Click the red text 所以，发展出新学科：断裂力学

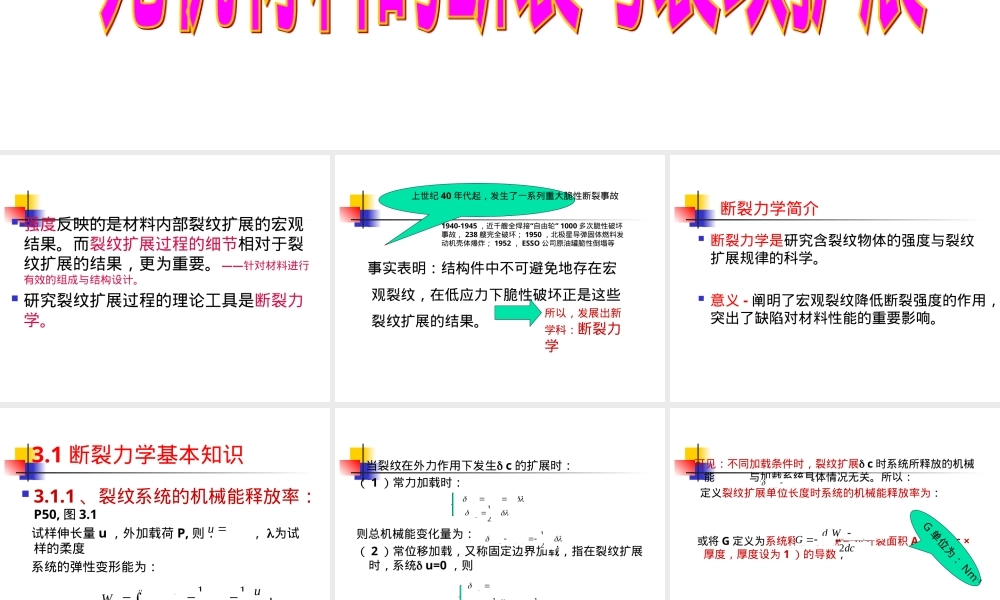[582, 329]
